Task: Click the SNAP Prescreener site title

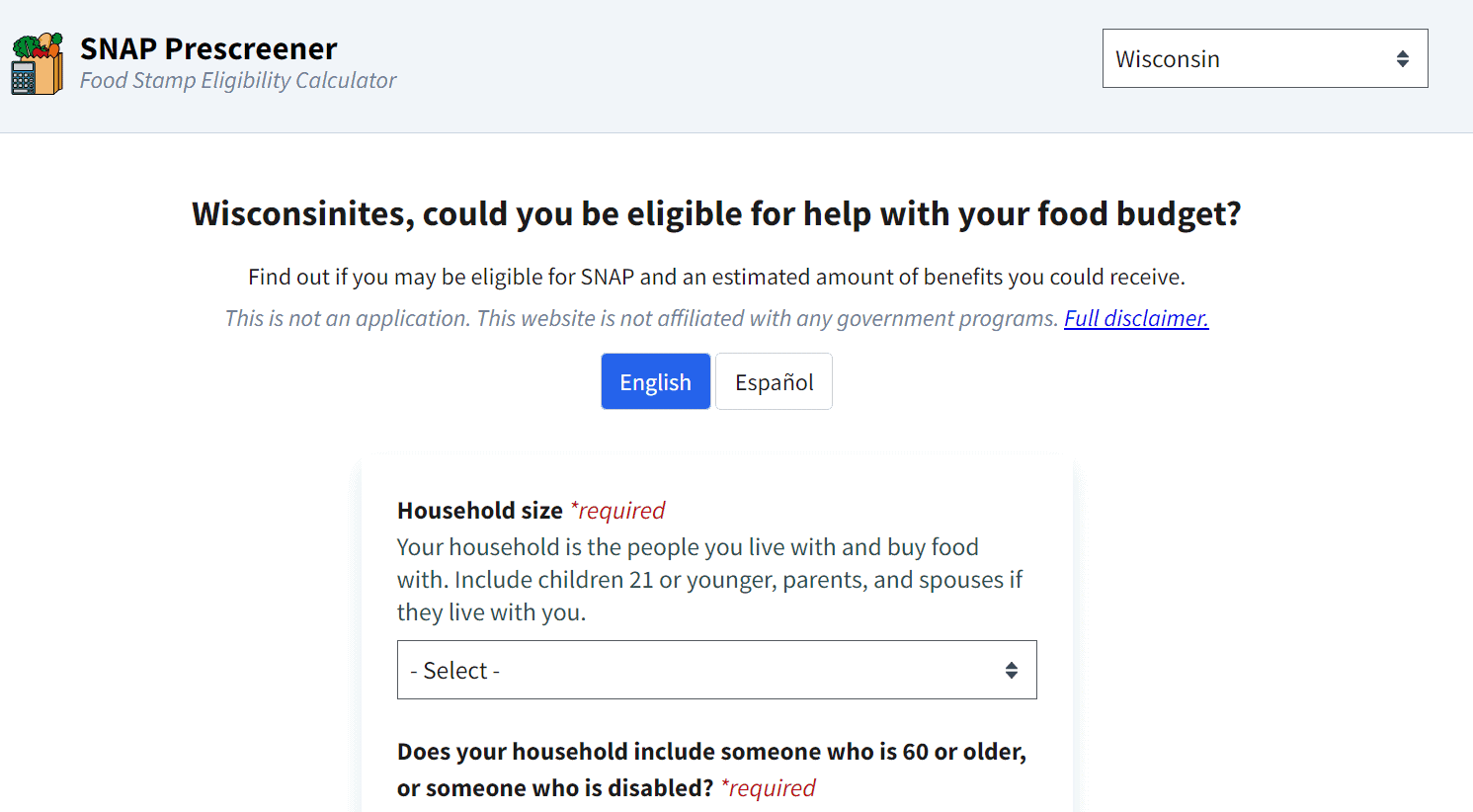Action: tap(208, 48)
